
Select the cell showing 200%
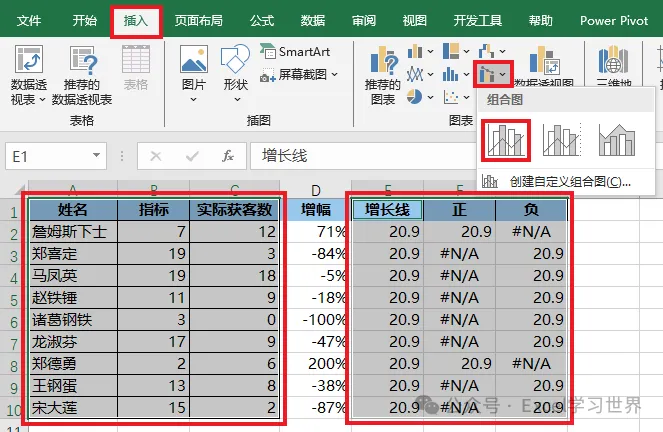pos(315,364)
